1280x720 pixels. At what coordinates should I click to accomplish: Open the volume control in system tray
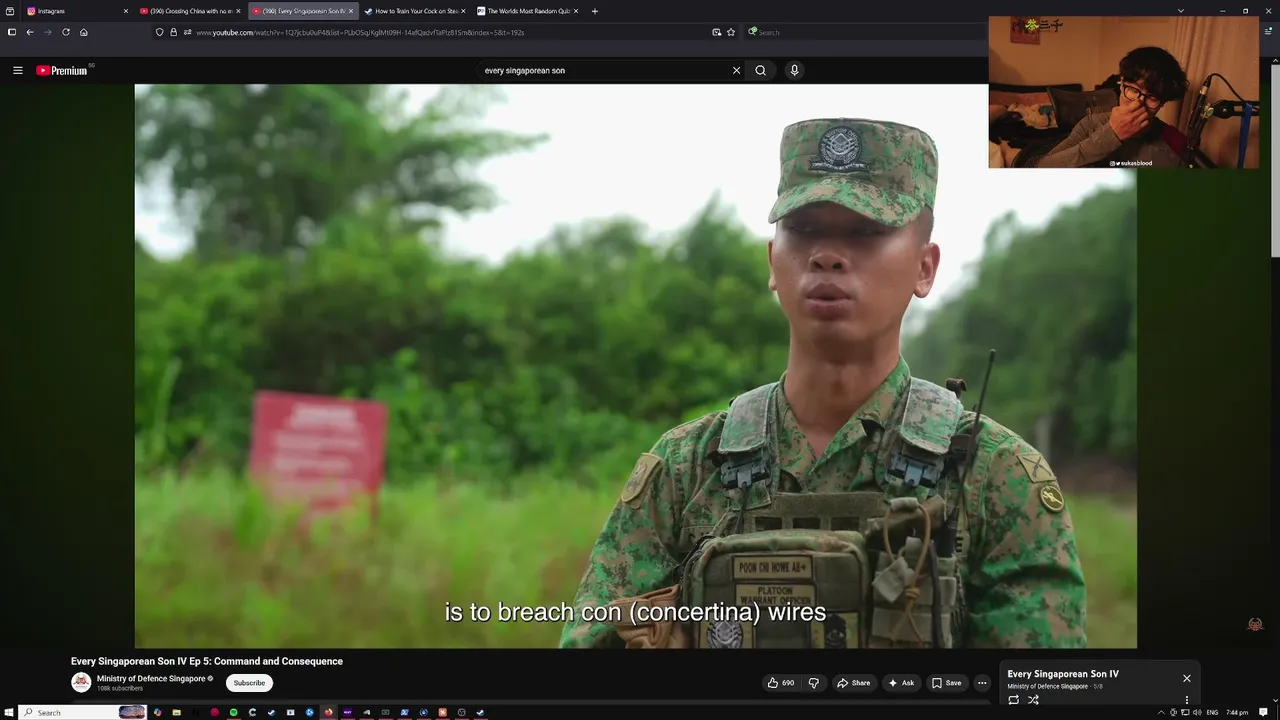coord(1197,712)
